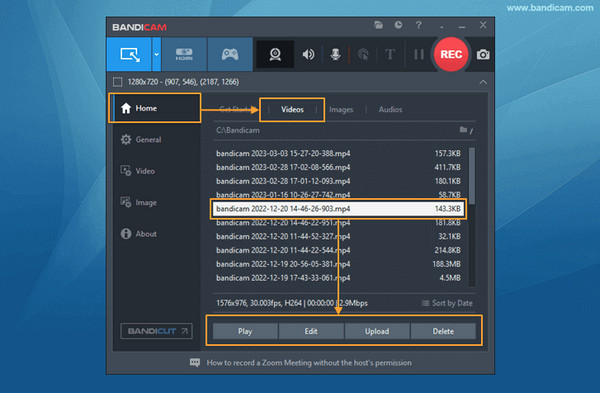Image resolution: width=600 pixels, height=393 pixels.
Task: Switch to HDMI device recording mode
Action: 184,54
